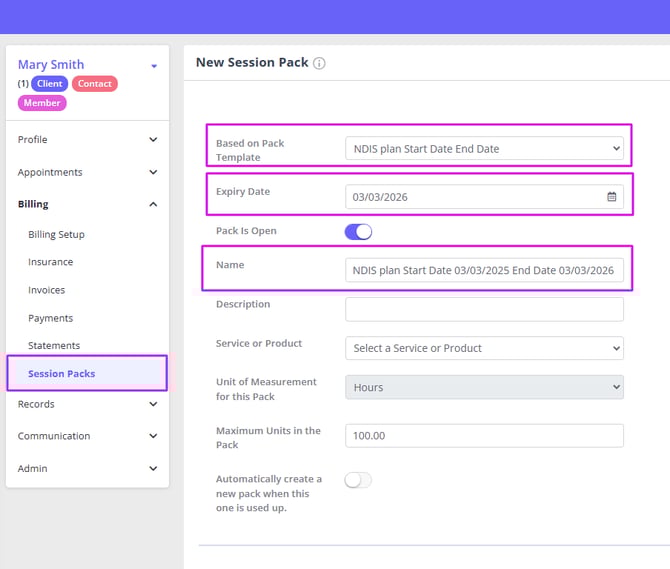This screenshot has width=670, height=569.
Task: Enable automatically create a new pack toggle
Action: click(x=358, y=480)
